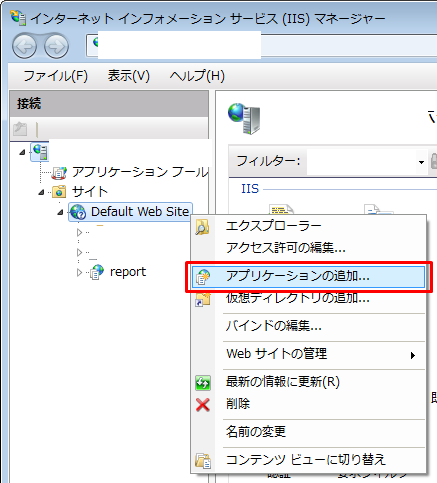Open the フィルター dropdown arrow
Viewport: 437px width, 483px height.
422,162
